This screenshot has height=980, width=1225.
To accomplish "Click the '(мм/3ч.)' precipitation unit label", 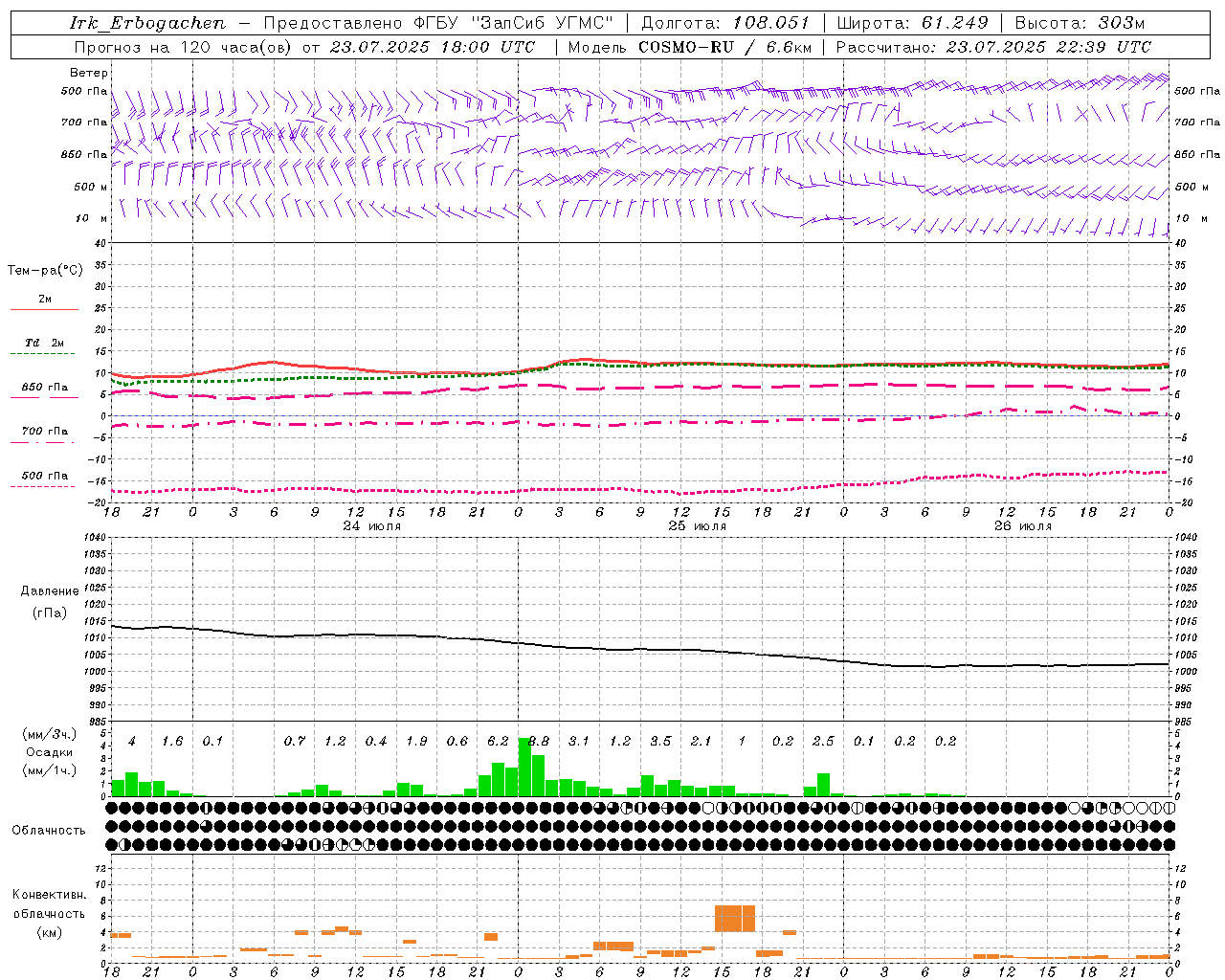I will (50, 734).
